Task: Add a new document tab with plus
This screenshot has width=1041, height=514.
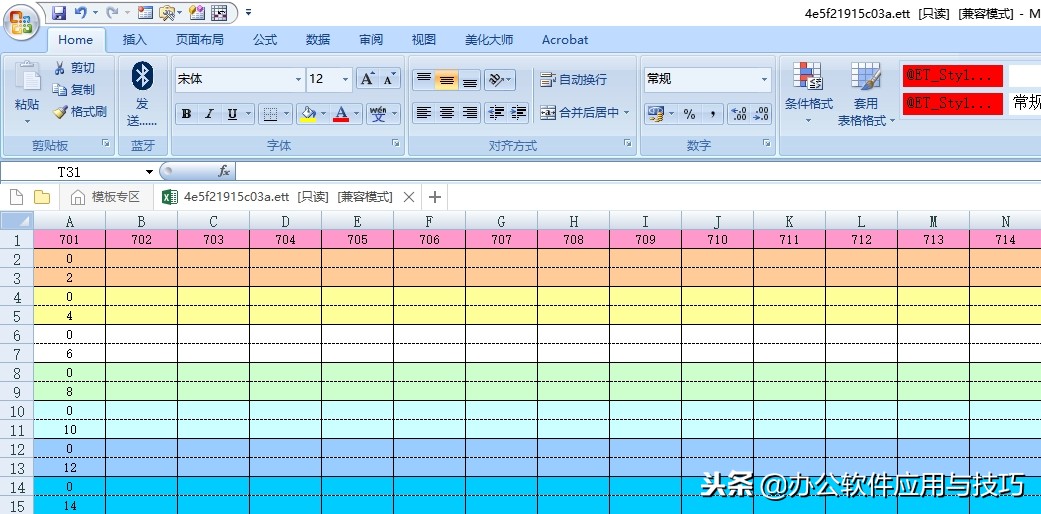Action: [x=435, y=197]
